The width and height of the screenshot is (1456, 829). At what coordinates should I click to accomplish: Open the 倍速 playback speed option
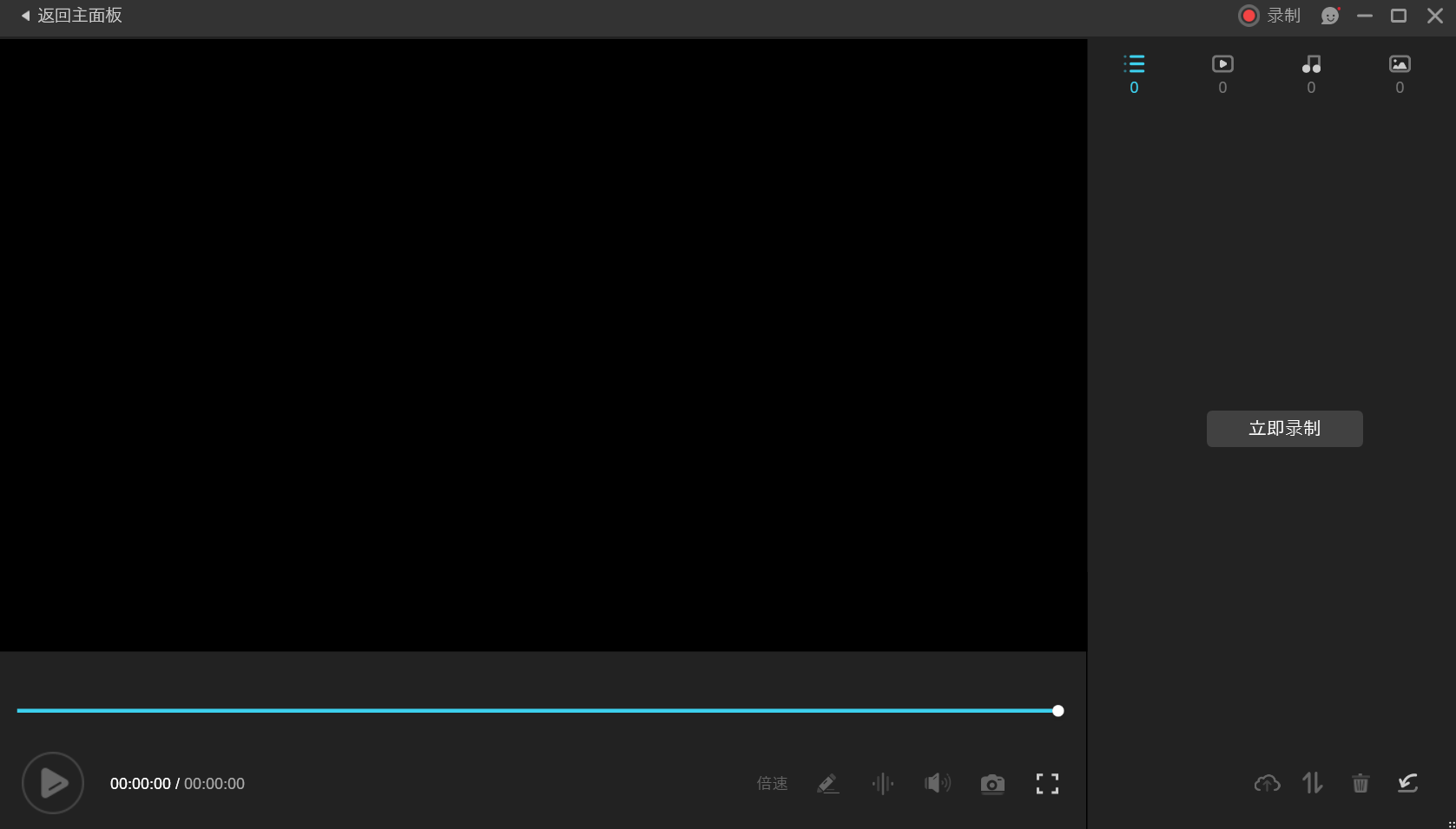click(772, 784)
